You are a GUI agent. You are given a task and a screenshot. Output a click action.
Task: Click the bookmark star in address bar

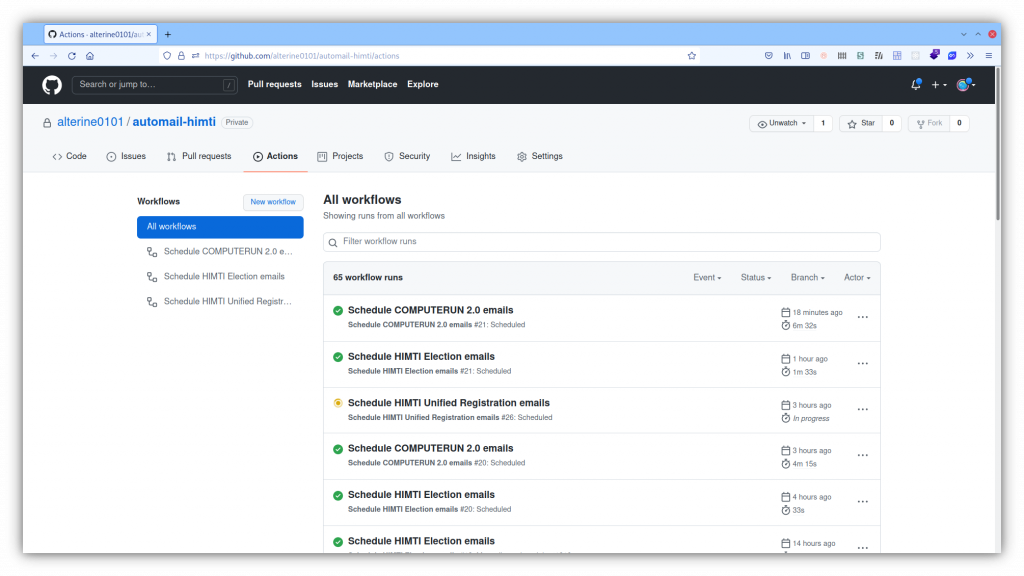pyautogui.click(x=691, y=56)
